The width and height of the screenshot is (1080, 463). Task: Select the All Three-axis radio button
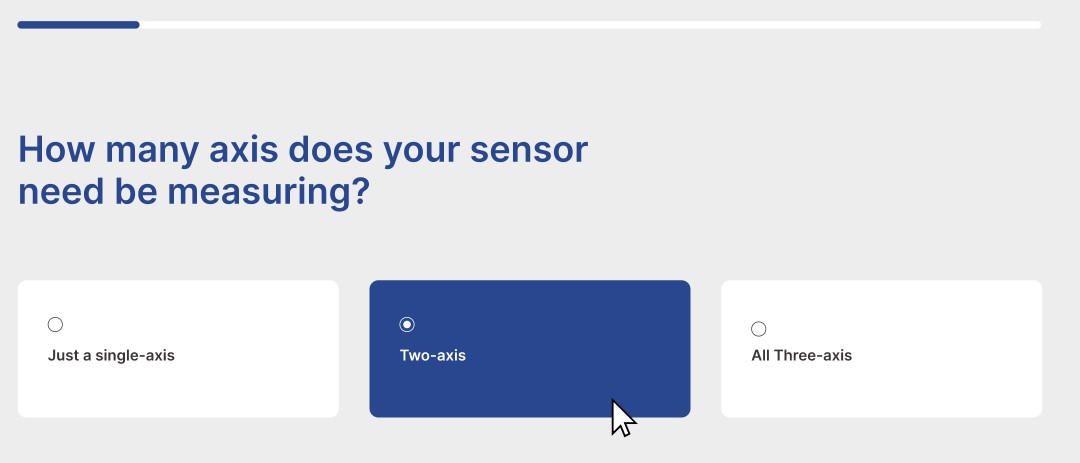[758, 329]
